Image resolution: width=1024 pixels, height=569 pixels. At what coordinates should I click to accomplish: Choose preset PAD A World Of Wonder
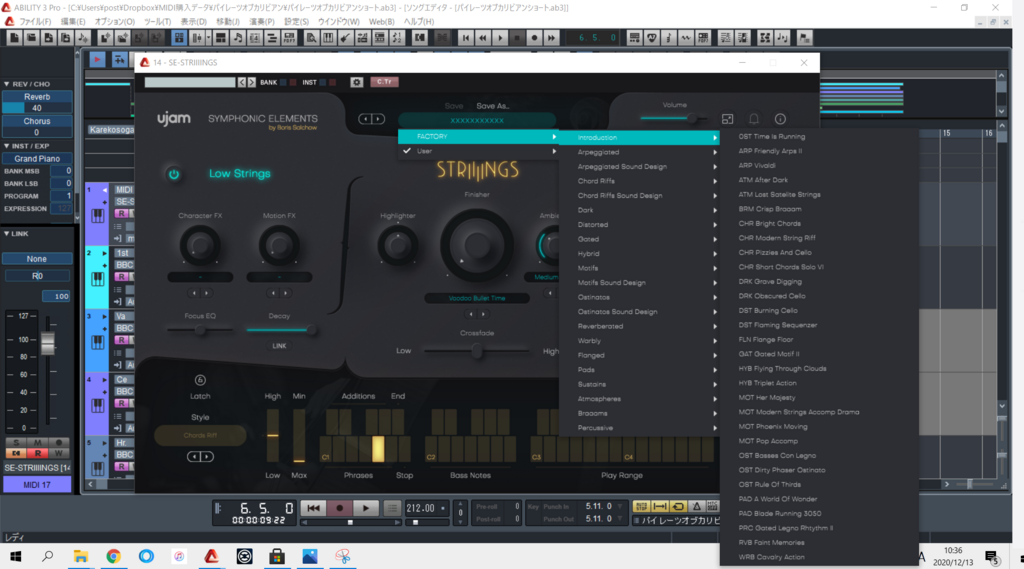(777, 499)
